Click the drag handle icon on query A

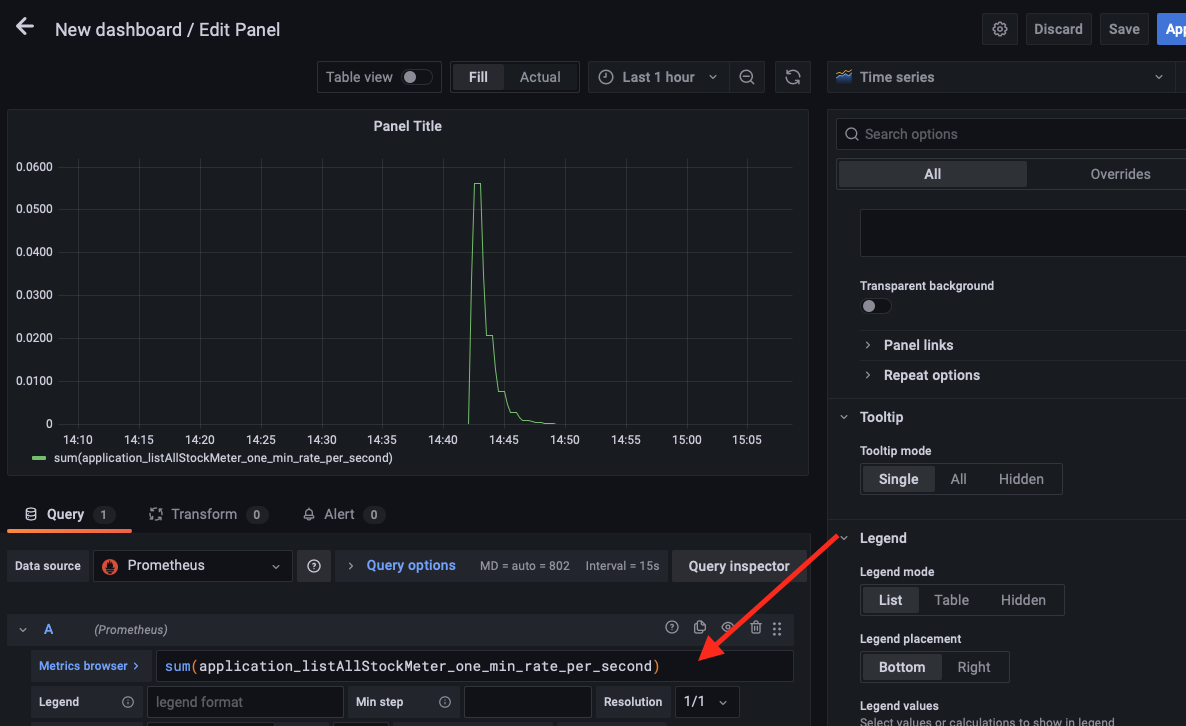click(x=777, y=628)
